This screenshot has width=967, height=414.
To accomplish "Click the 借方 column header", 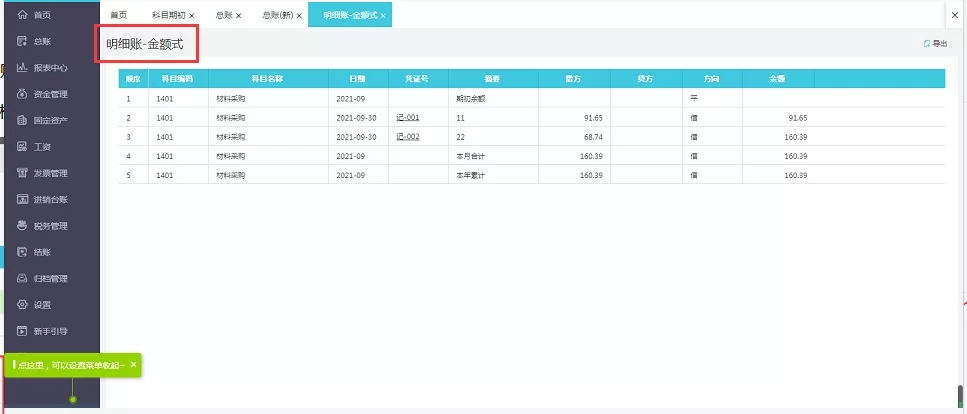I will click(574, 79).
